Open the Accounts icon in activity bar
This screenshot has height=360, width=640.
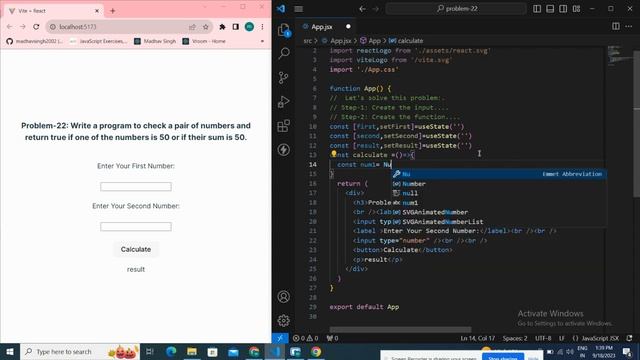[284, 297]
